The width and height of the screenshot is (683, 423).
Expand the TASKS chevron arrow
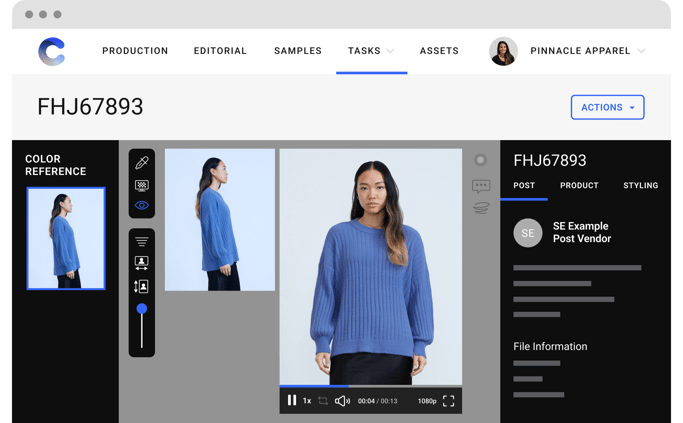tap(390, 51)
